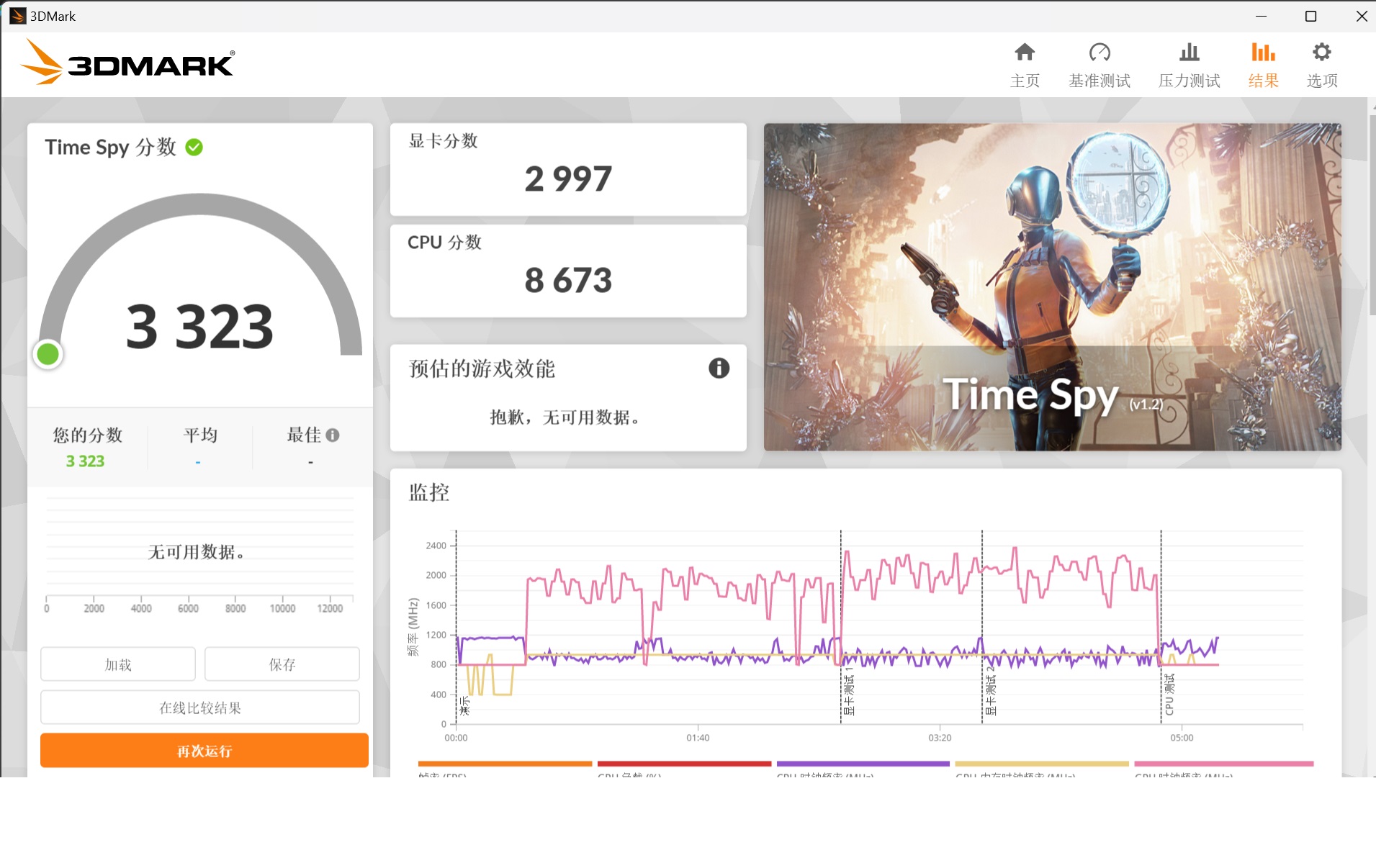Click the big 3 323 Time Spy score
This screenshot has height=868, width=1376.
(199, 327)
